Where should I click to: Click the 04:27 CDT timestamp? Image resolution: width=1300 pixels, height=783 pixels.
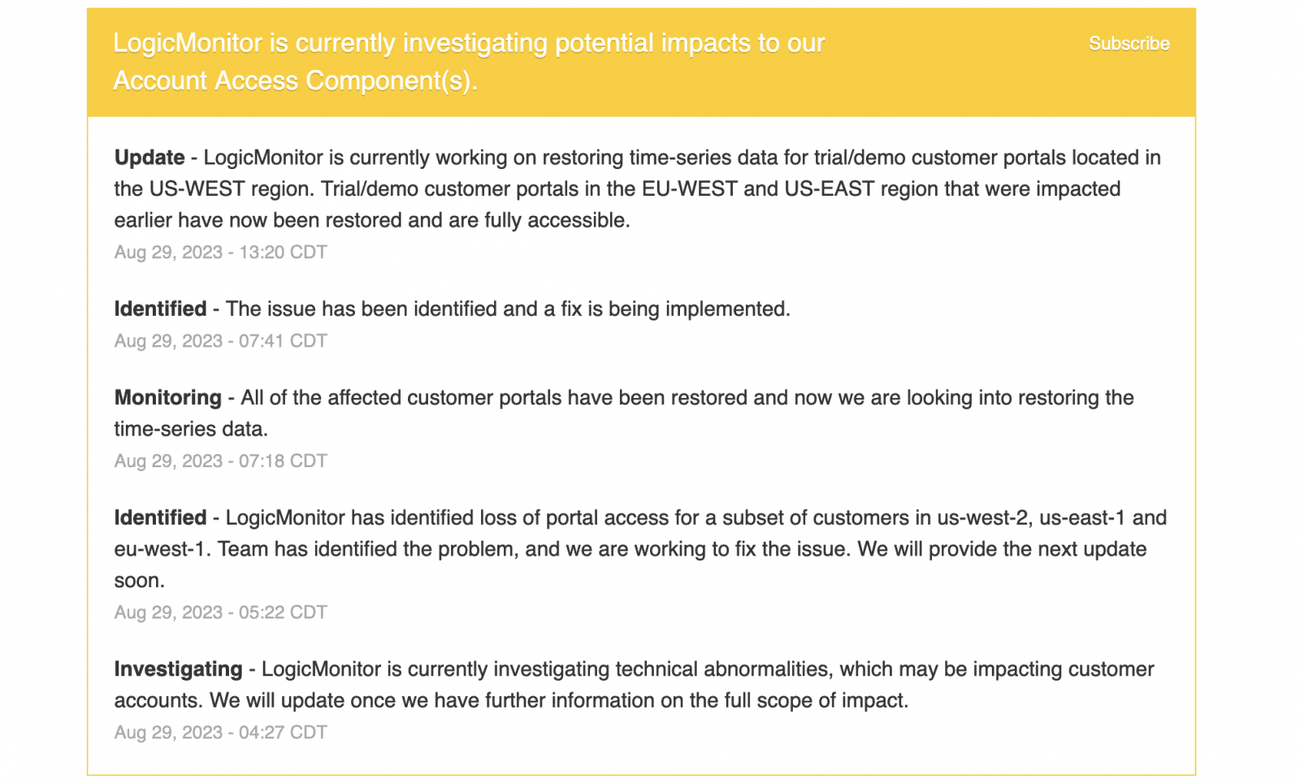[x=220, y=732]
